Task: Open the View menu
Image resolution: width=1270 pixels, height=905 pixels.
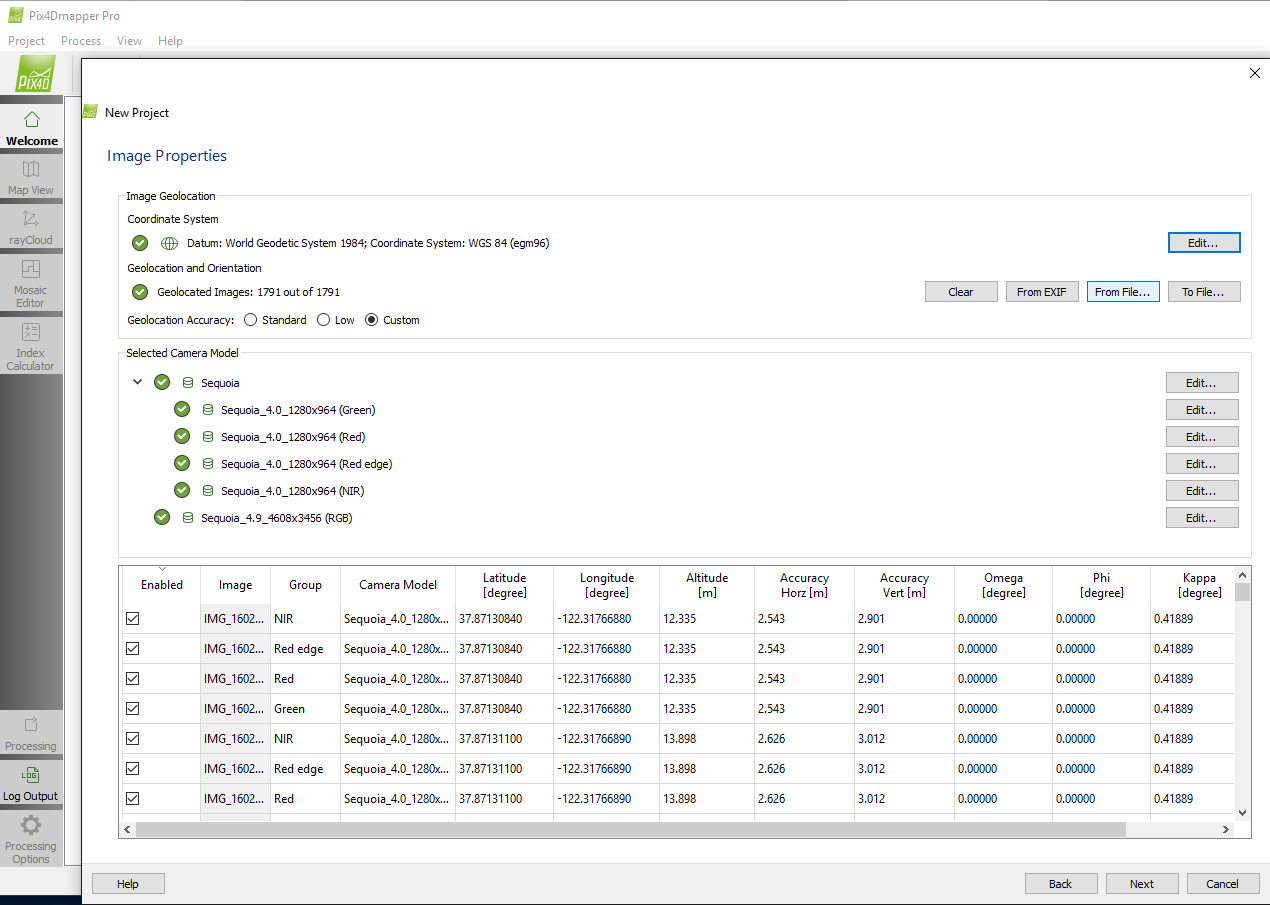Action: 129,41
